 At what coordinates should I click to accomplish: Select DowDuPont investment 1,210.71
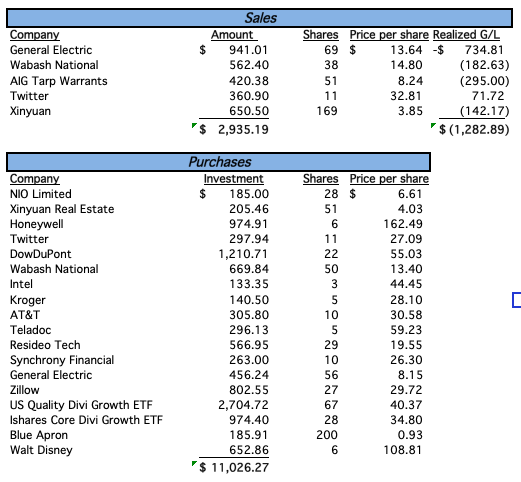click(243, 254)
